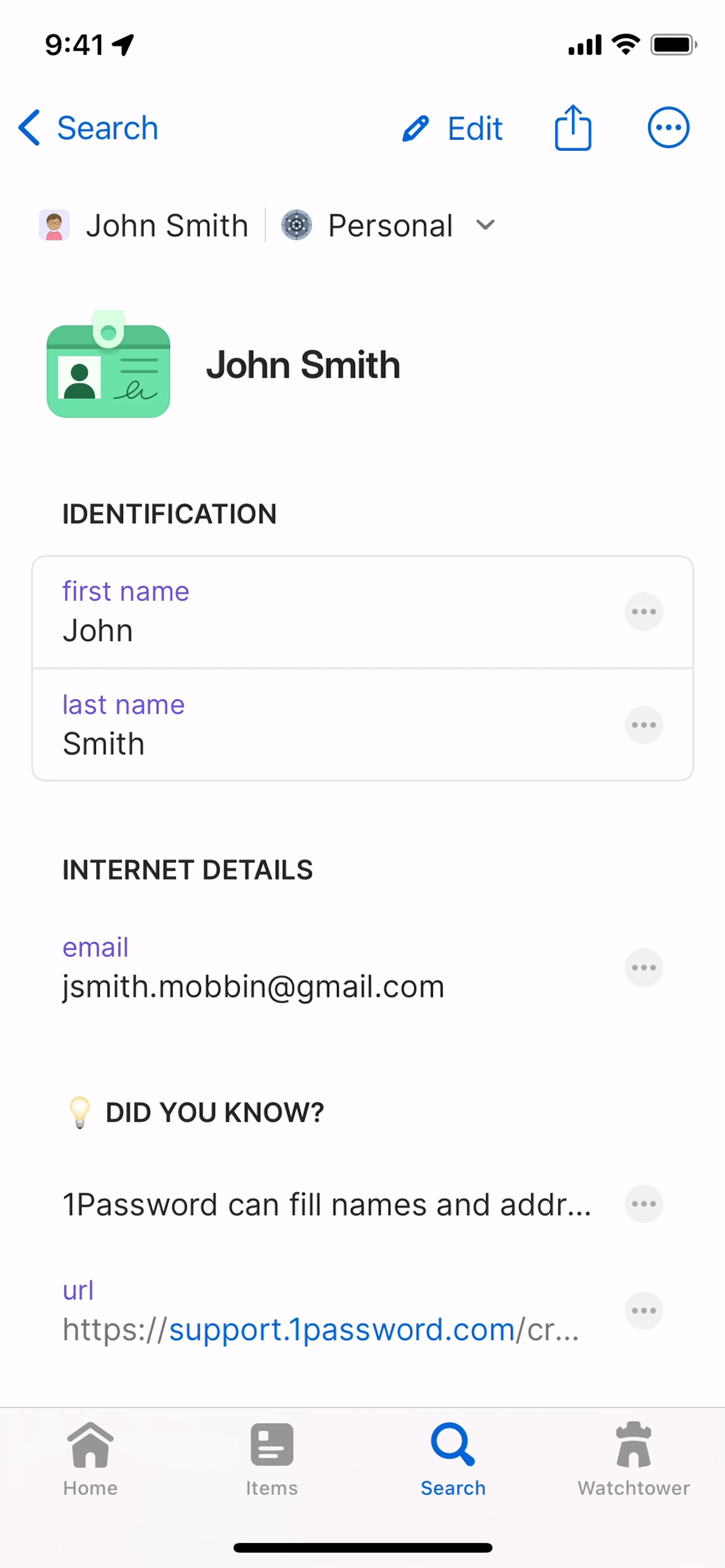Open the support.1password.com link
Image resolution: width=725 pixels, height=1568 pixels.
point(341,1329)
